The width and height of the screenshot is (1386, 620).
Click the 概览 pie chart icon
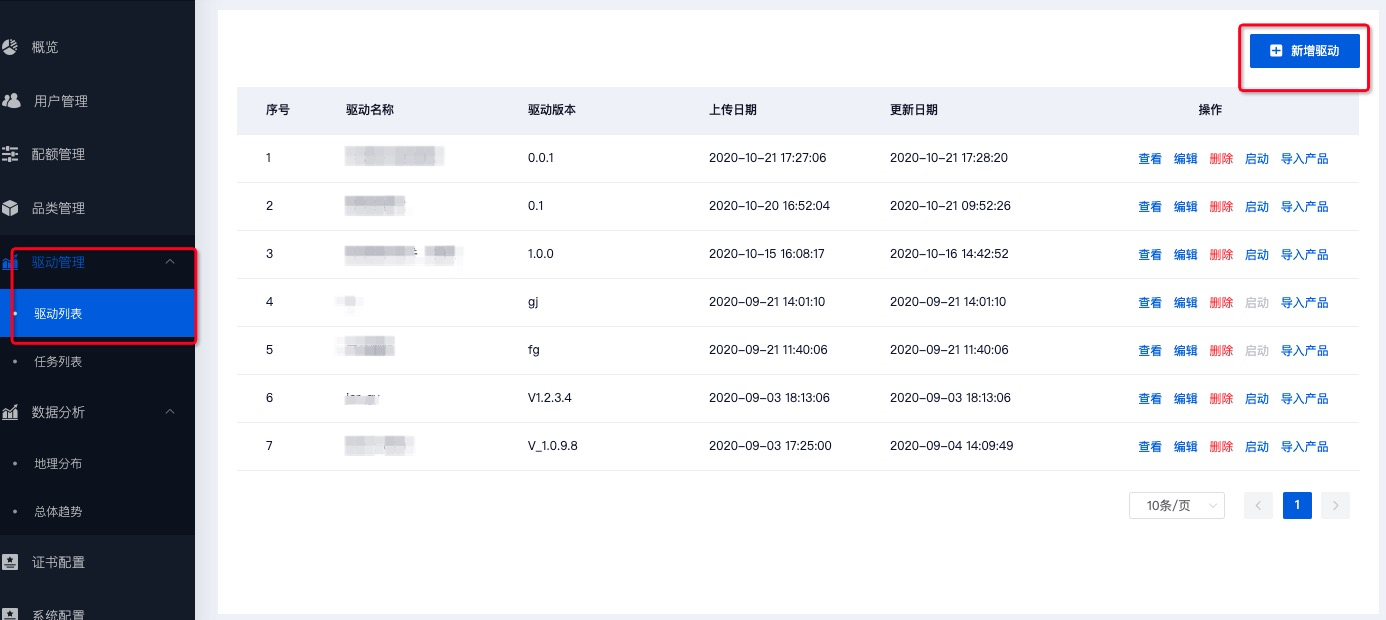(x=10, y=47)
